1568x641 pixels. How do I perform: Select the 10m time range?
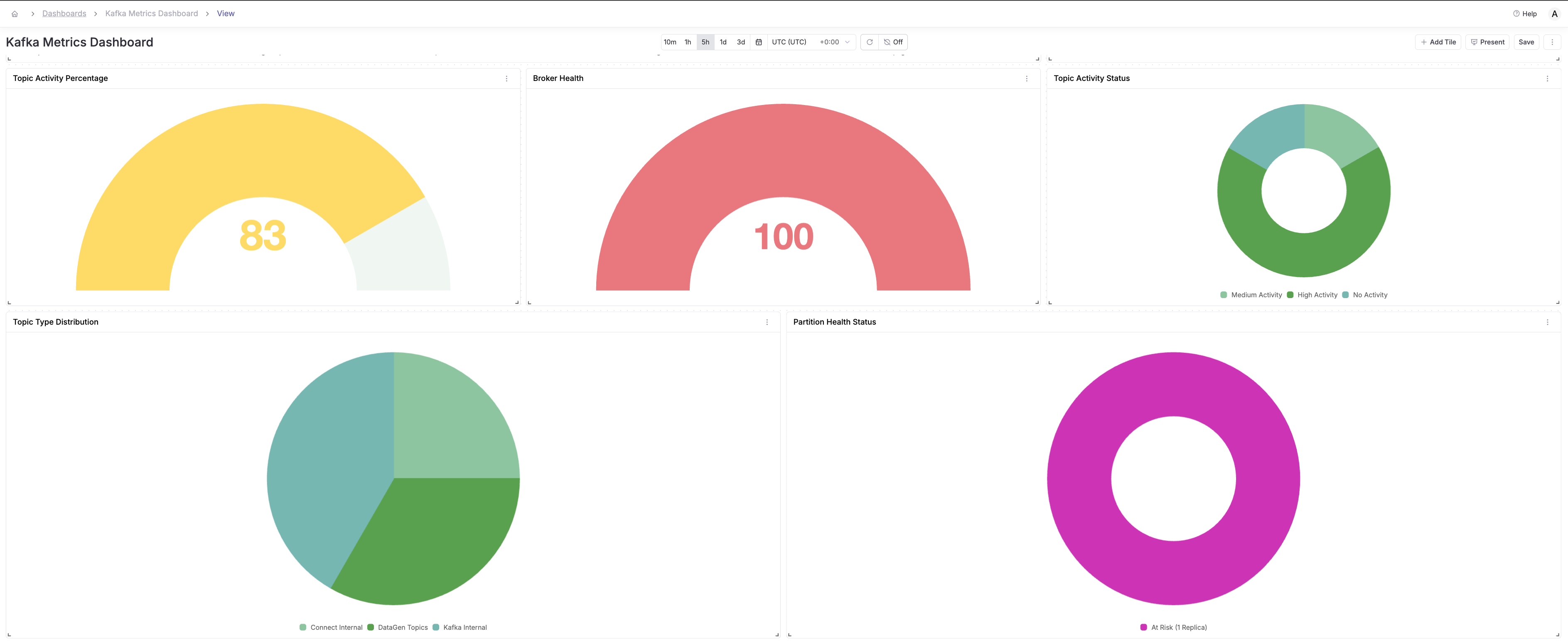click(x=670, y=42)
